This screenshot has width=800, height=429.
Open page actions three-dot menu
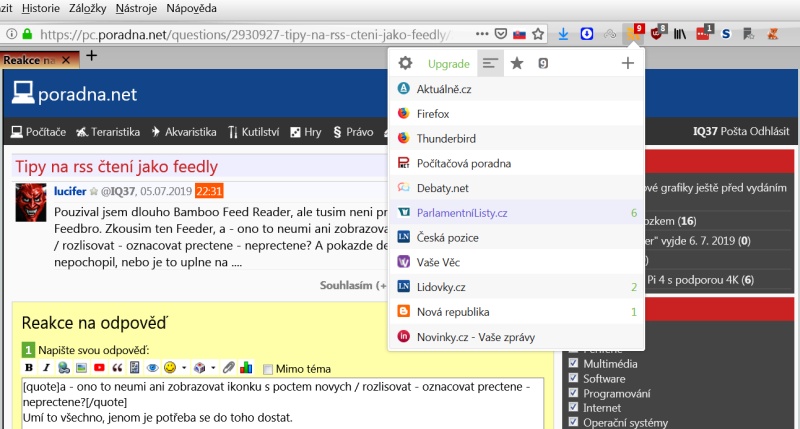(x=482, y=34)
